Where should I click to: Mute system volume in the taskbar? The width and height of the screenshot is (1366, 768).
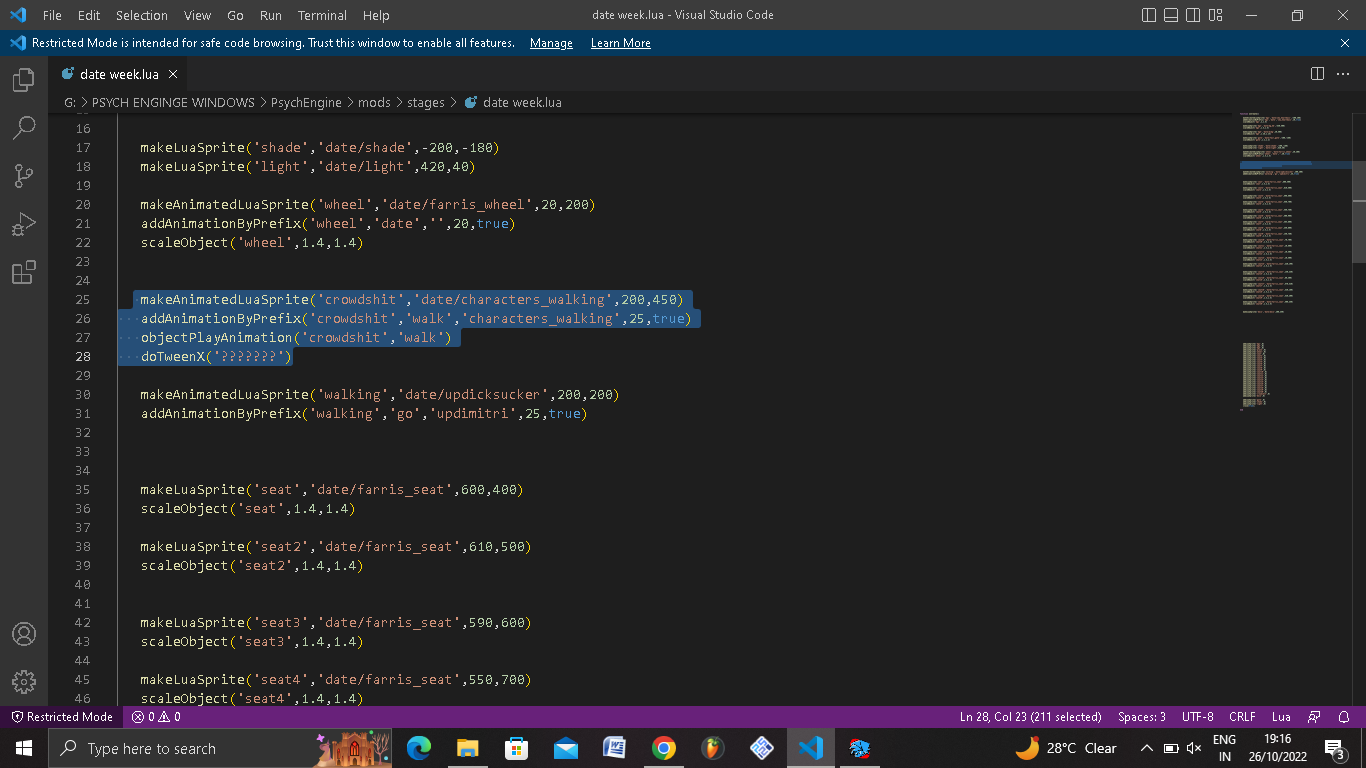(1194, 748)
